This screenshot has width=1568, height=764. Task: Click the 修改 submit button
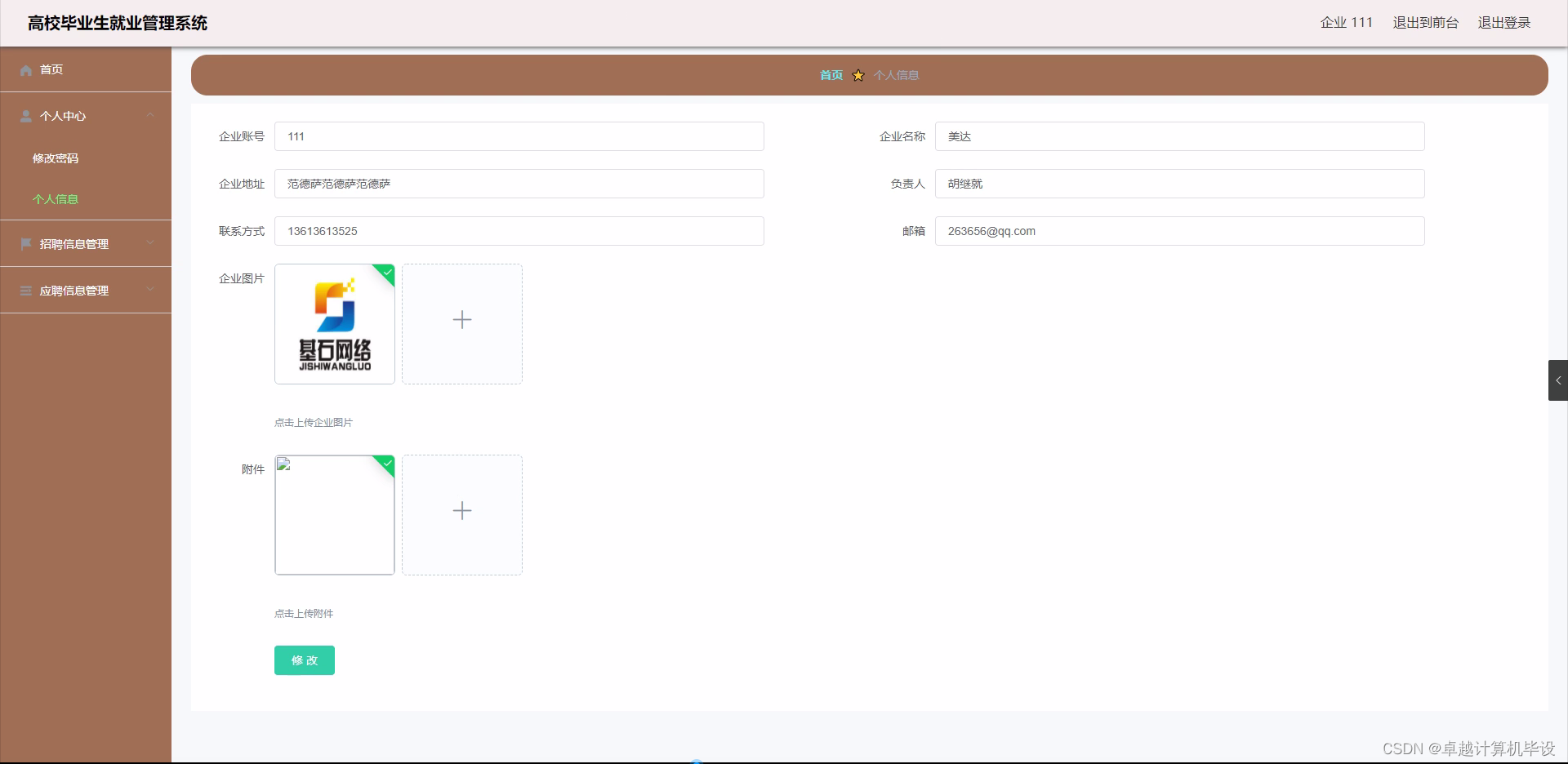(304, 660)
